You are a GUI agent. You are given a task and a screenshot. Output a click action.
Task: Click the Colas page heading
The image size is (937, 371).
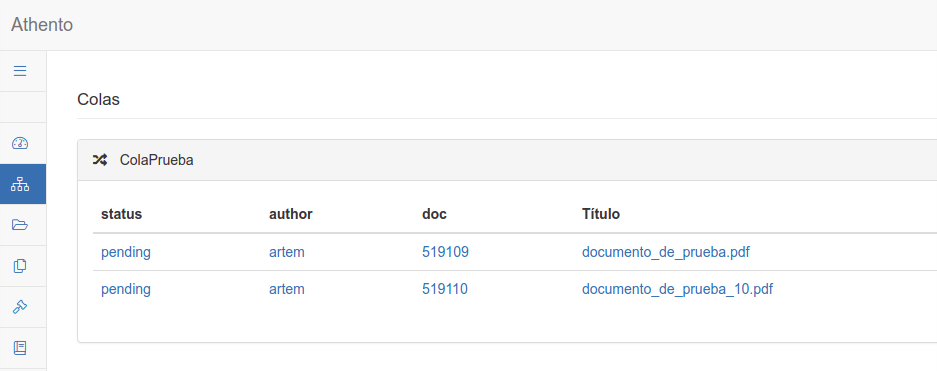click(99, 100)
